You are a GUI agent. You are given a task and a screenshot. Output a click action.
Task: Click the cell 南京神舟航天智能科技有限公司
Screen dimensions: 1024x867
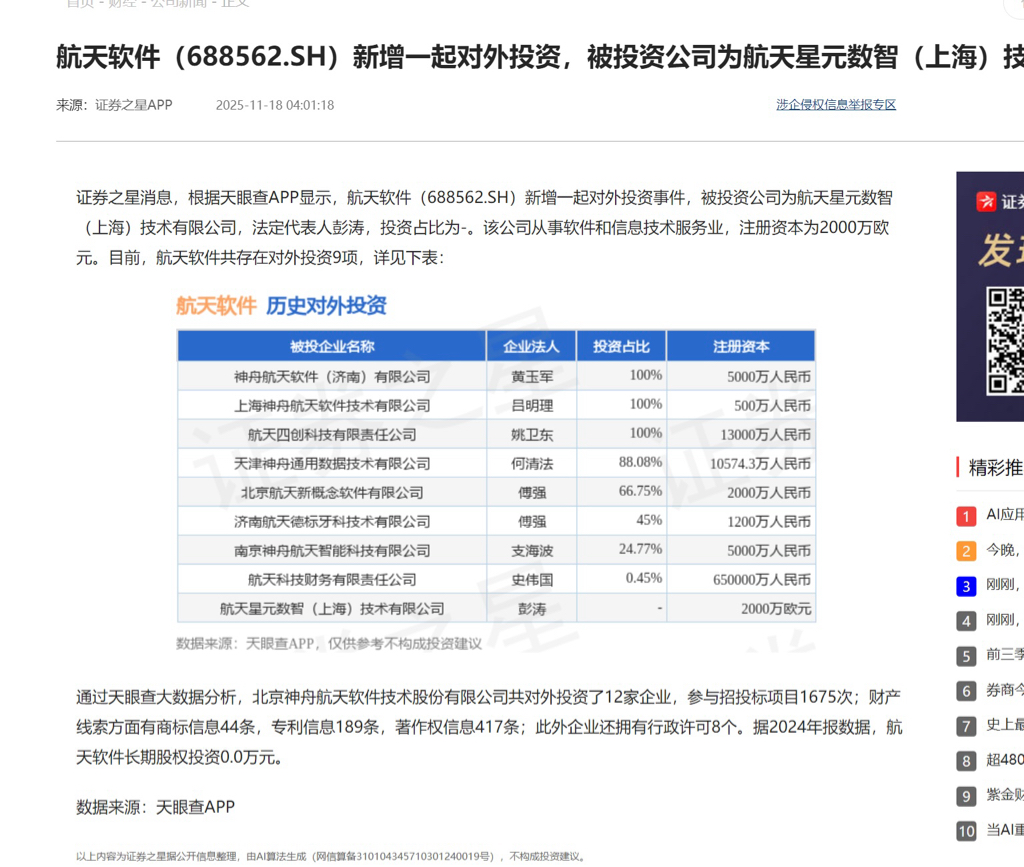click(332, 551)
